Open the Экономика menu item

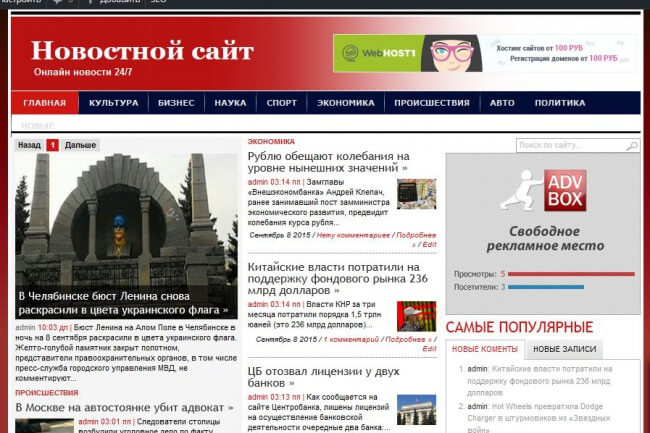346,103
